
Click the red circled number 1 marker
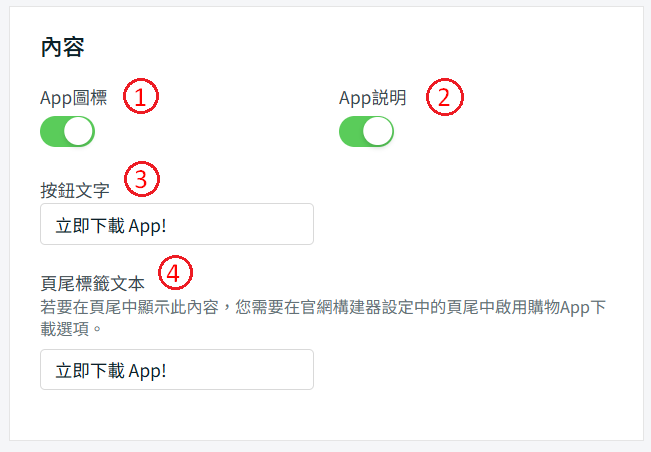[141, 98]
